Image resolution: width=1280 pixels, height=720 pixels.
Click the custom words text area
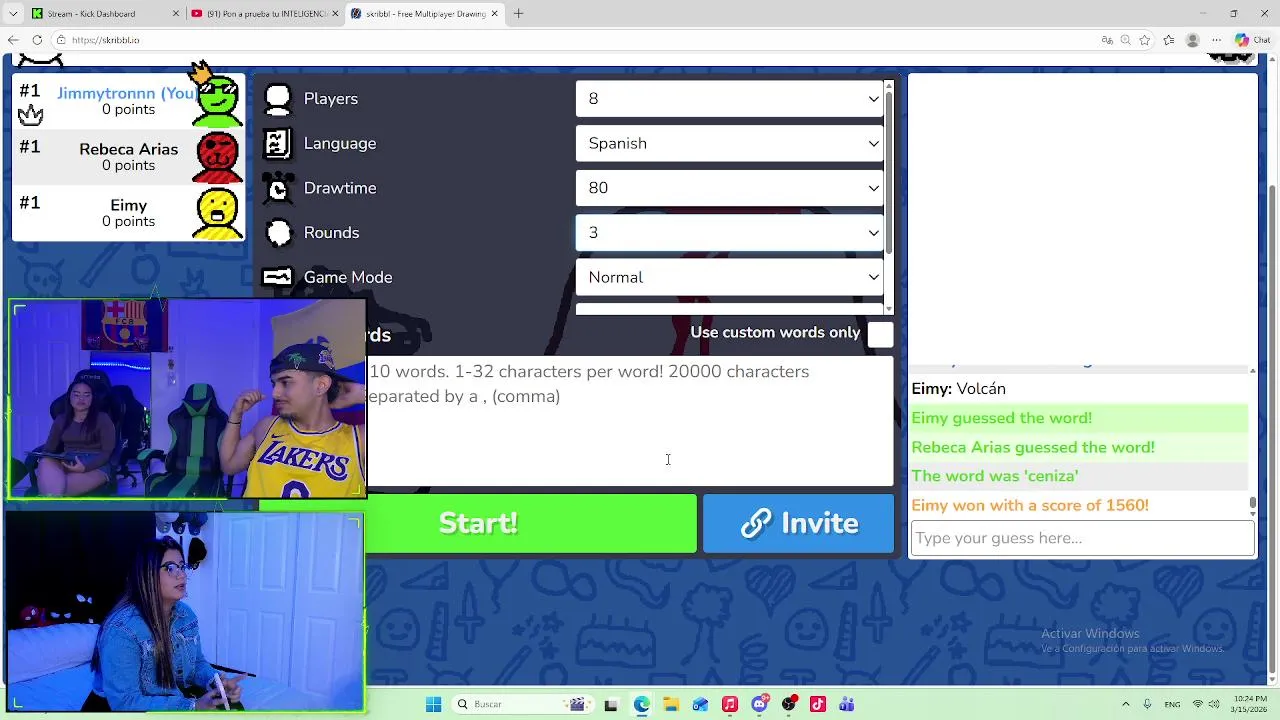629,421
